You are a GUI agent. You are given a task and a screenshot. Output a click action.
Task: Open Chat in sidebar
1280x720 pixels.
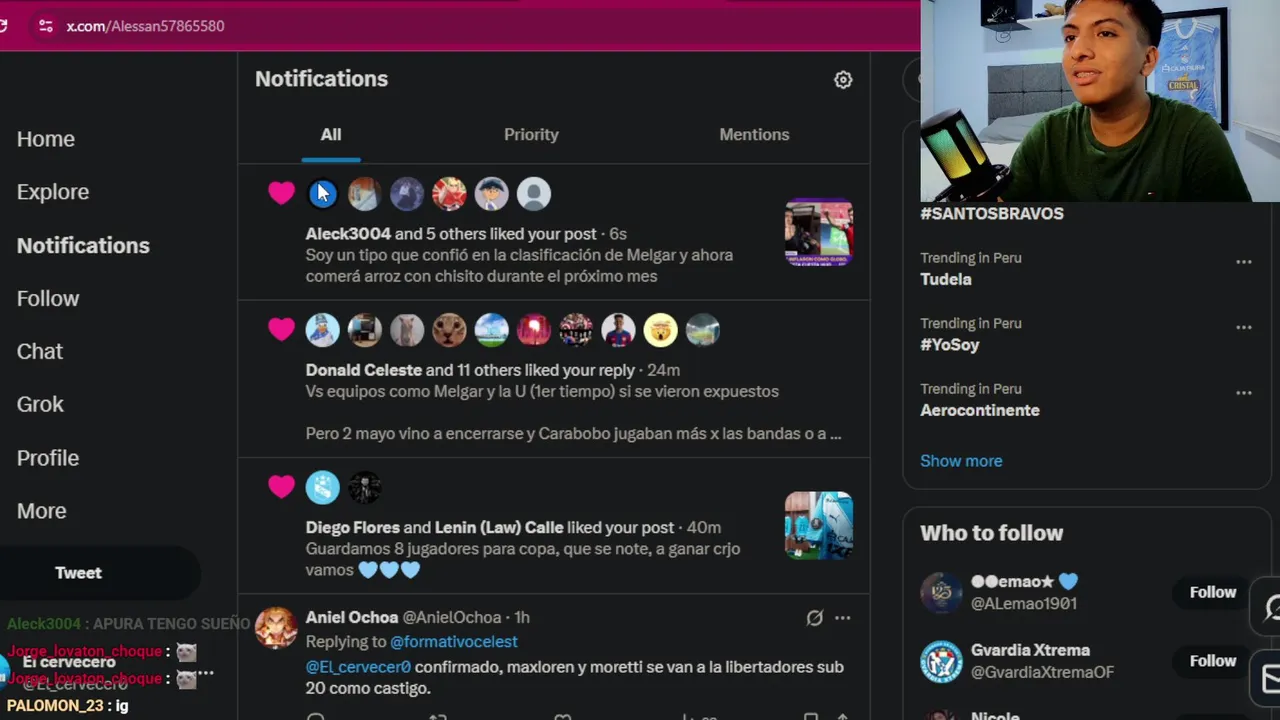click(x=40, y=351)
